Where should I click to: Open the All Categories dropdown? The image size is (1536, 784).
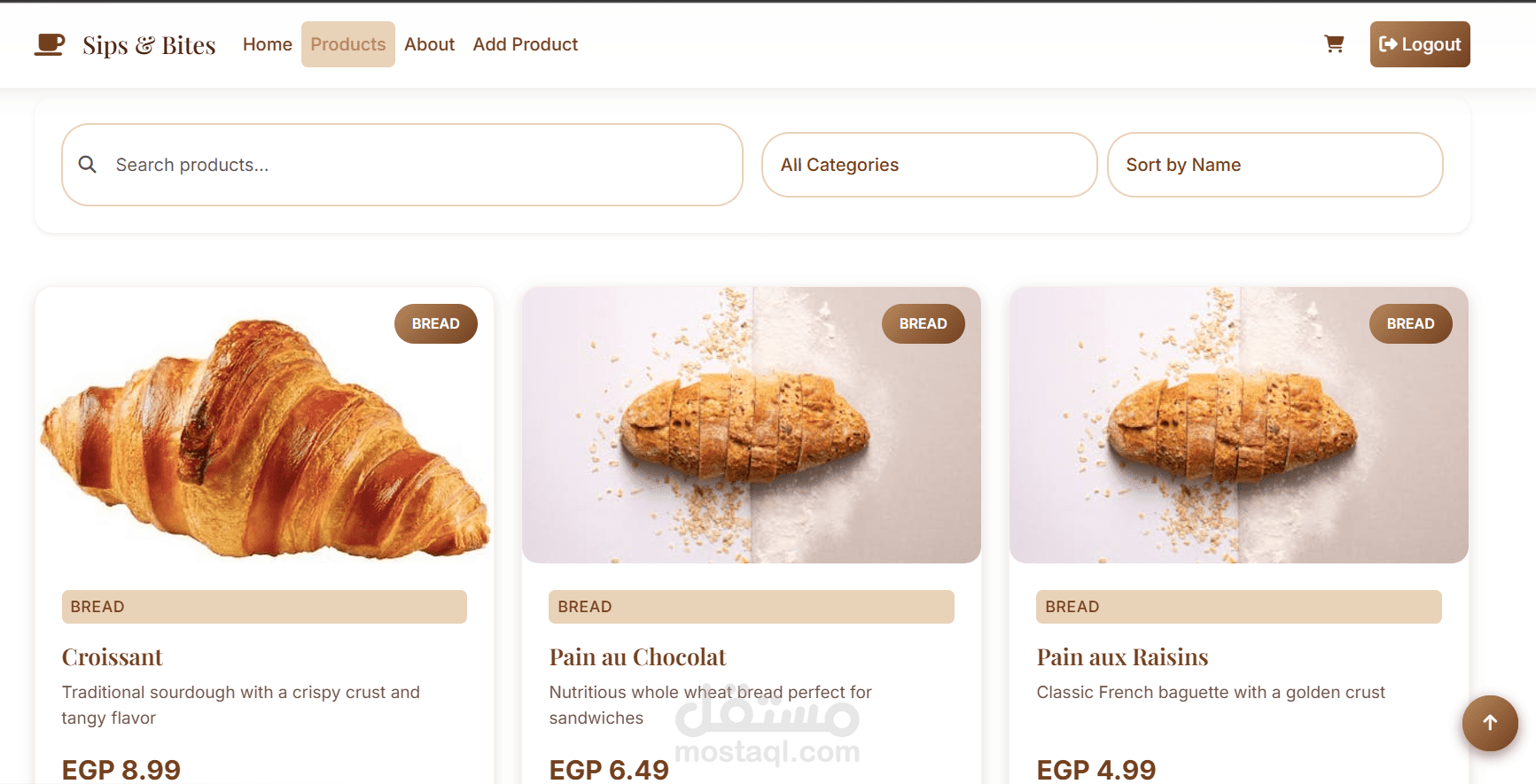coord(929,165)
